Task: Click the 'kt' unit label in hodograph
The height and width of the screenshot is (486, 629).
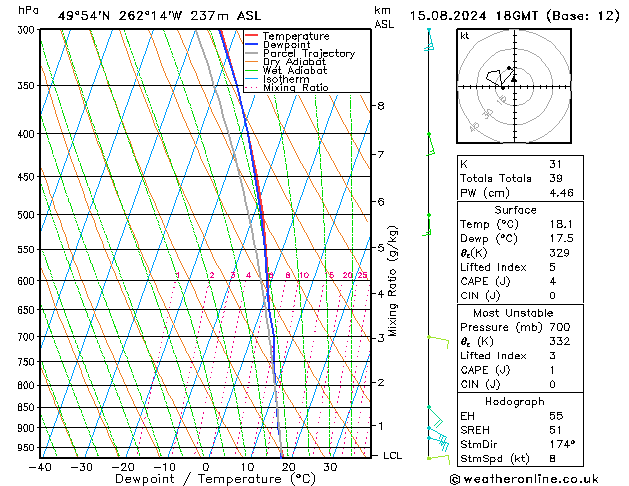Action: 465,36
